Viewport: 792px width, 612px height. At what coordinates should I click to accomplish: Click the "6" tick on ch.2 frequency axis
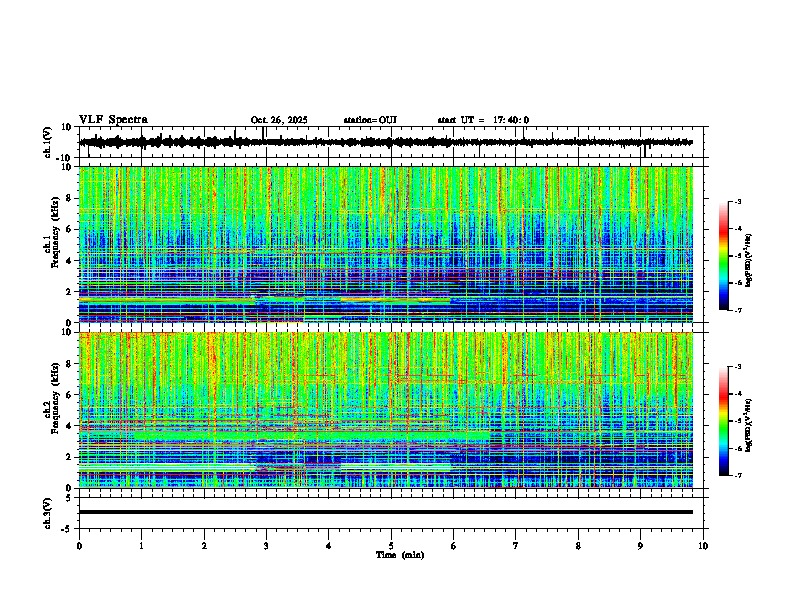click(70, 395)
